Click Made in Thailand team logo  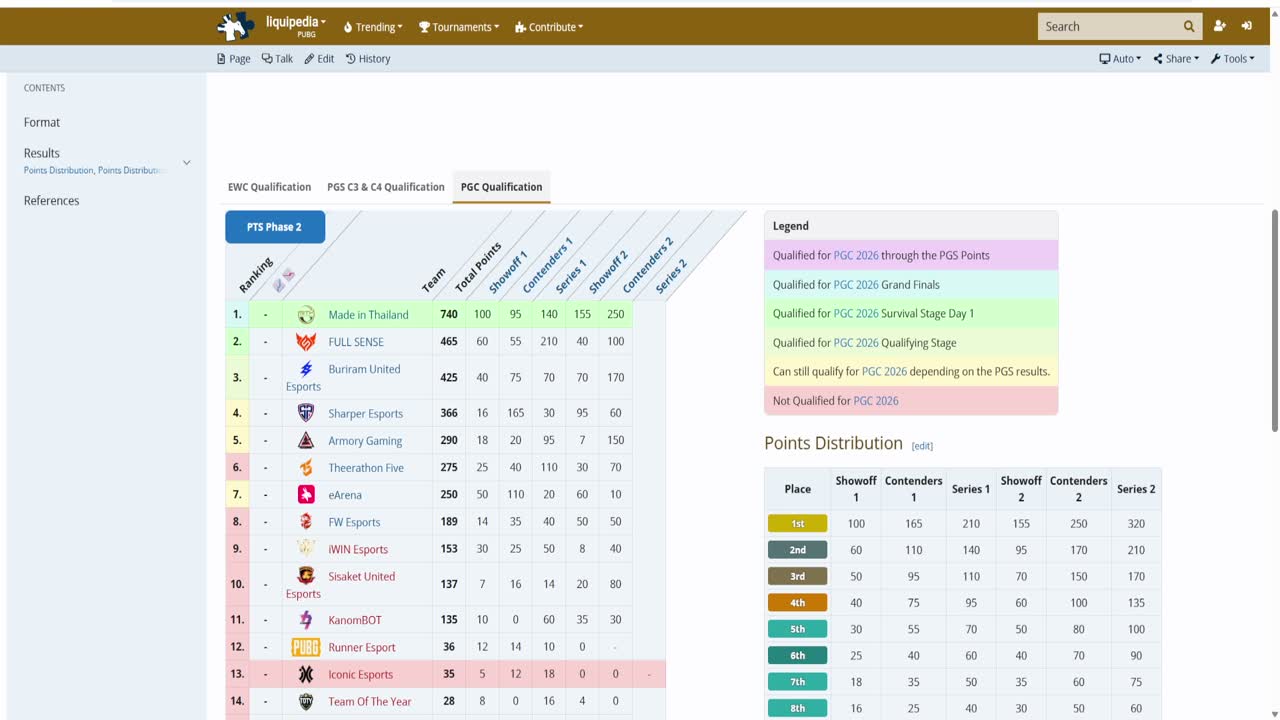[x=306, y=314]
